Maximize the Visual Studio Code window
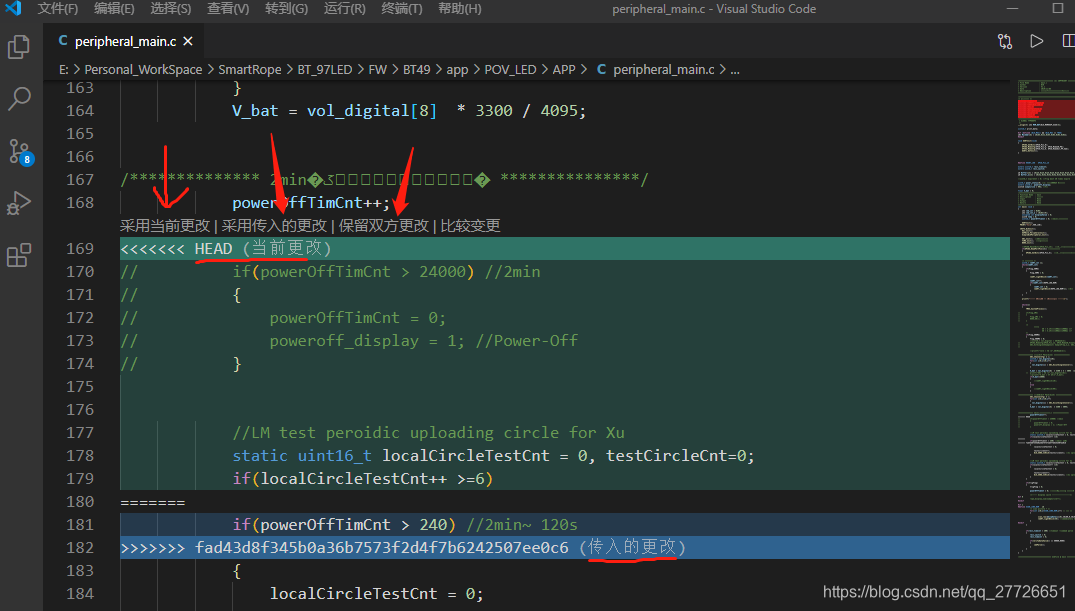This screenshot has height=611, width=1075. point(1058,8)
